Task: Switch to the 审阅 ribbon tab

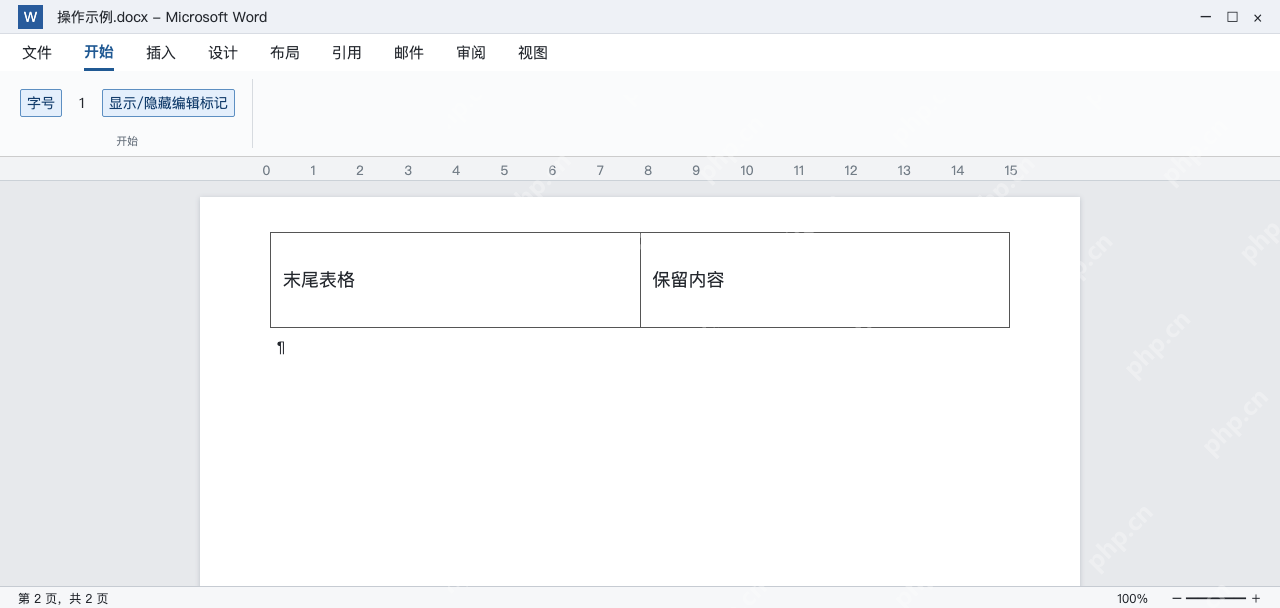Action: [x=471, y=53]
